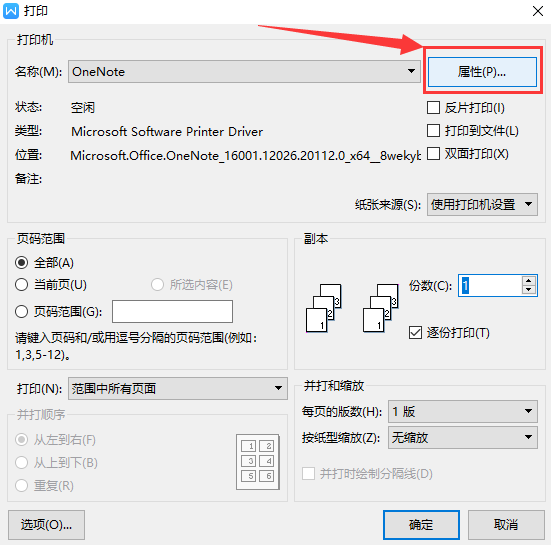Click the WPS Writer icon in title bar
Screen dimensions: 551x545
pyautogui.click(x=11, y=11)
